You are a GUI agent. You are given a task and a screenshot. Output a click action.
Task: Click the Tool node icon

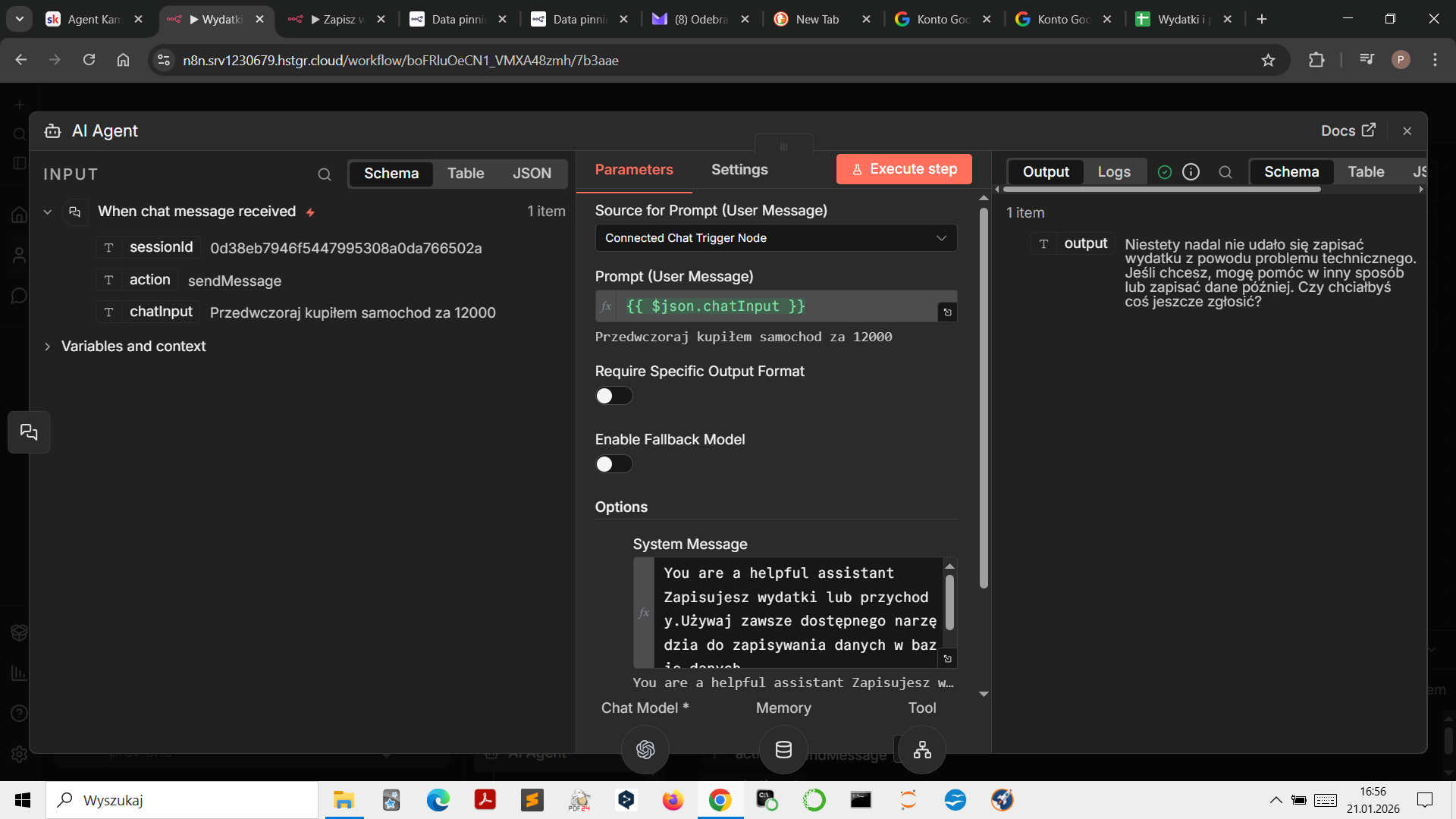[x=922, y=749]
